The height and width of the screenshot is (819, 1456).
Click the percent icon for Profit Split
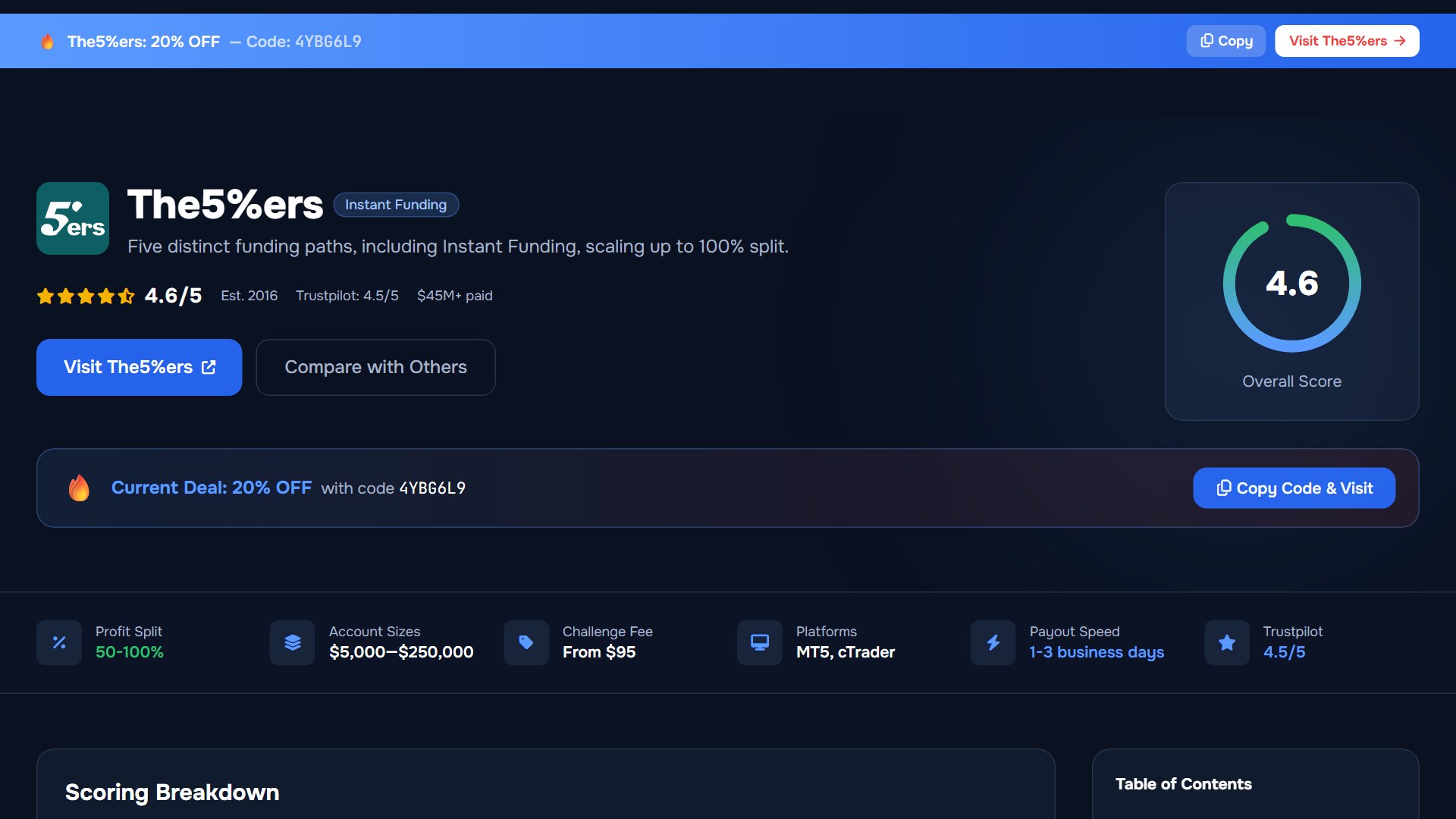click(59, 642)
